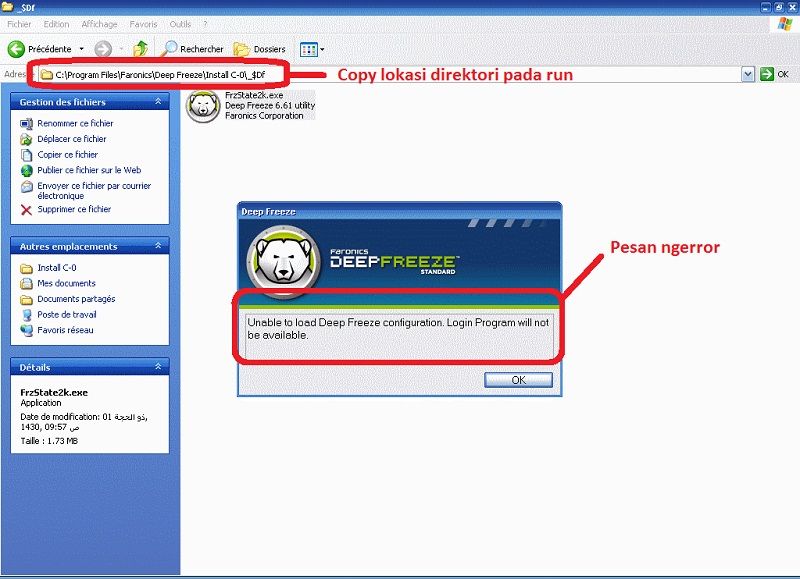Click Supprimer ce fichier link
Screen dimensions: 800x579
(74, 209)
